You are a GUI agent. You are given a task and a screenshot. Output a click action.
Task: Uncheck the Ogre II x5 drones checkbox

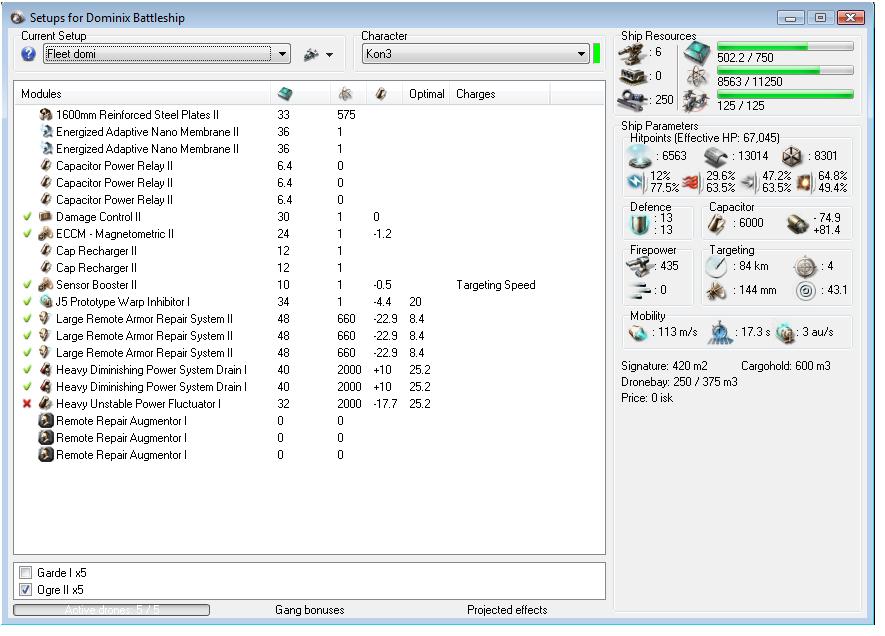click(x=25, y=590)
